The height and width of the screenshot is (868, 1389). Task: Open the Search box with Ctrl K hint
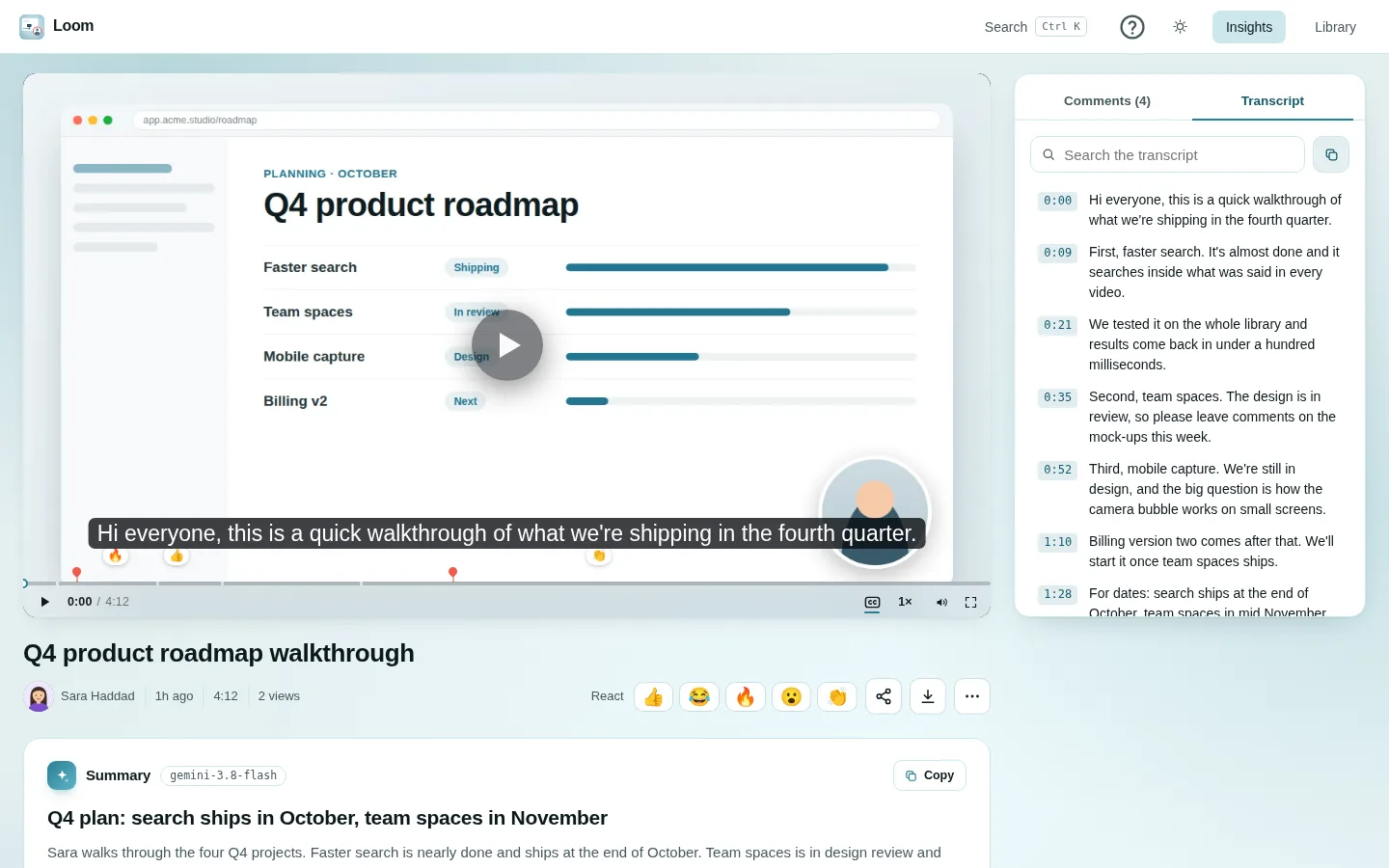coord(1035,27)
